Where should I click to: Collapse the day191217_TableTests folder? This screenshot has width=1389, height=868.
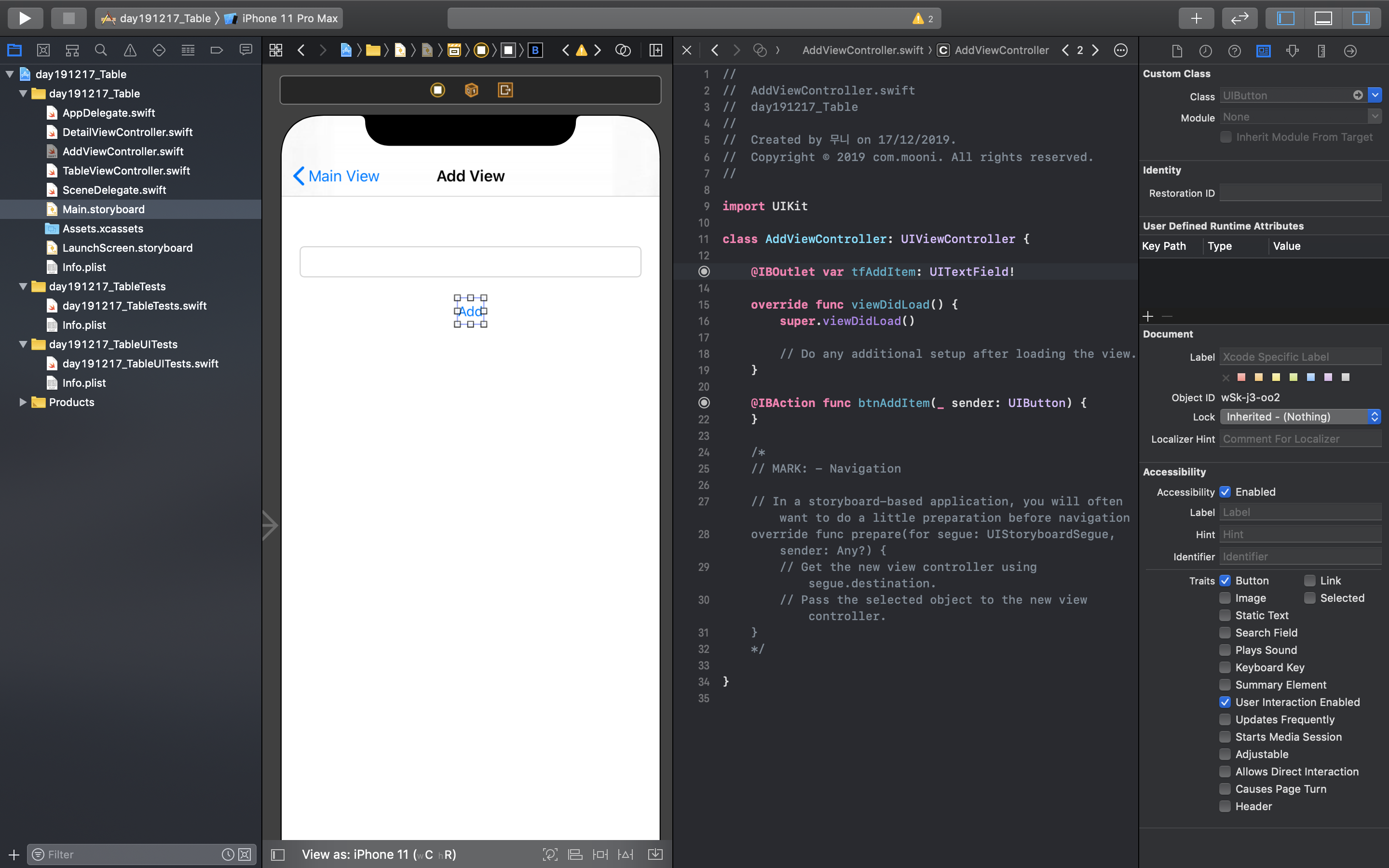pos(23,286)
